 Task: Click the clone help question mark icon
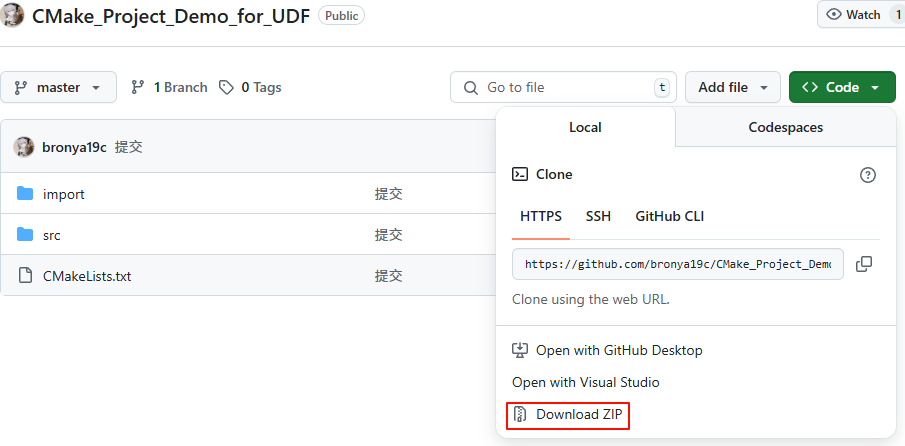(868, 175)
